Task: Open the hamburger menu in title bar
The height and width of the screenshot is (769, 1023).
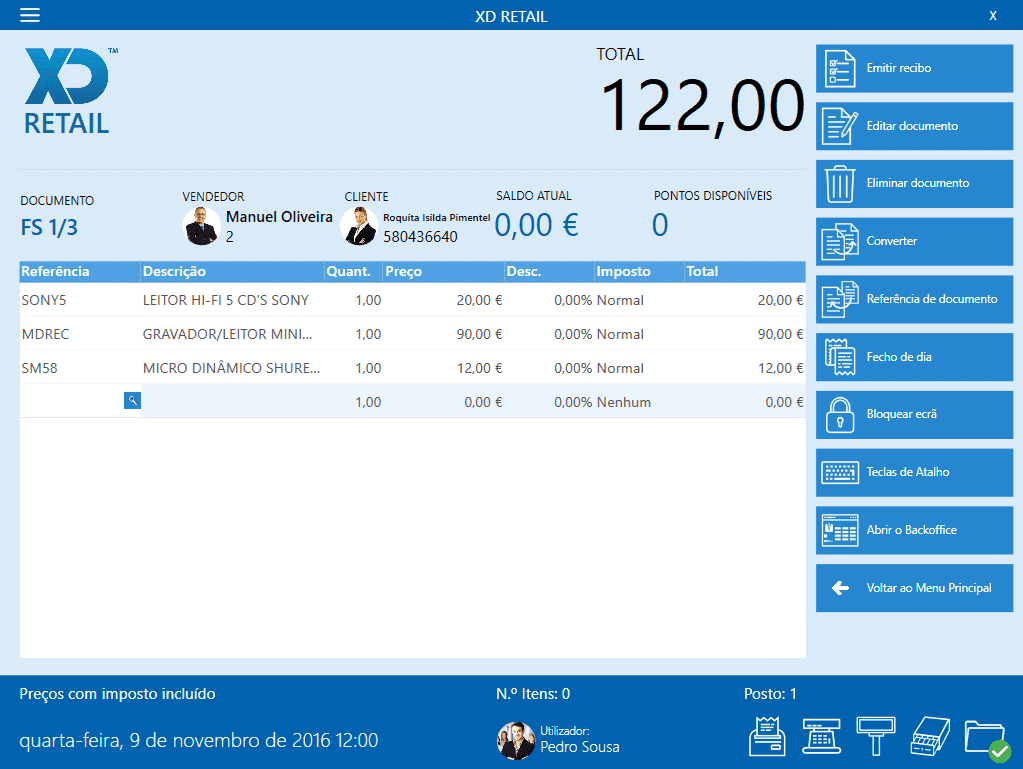Action: coord(30,15)
